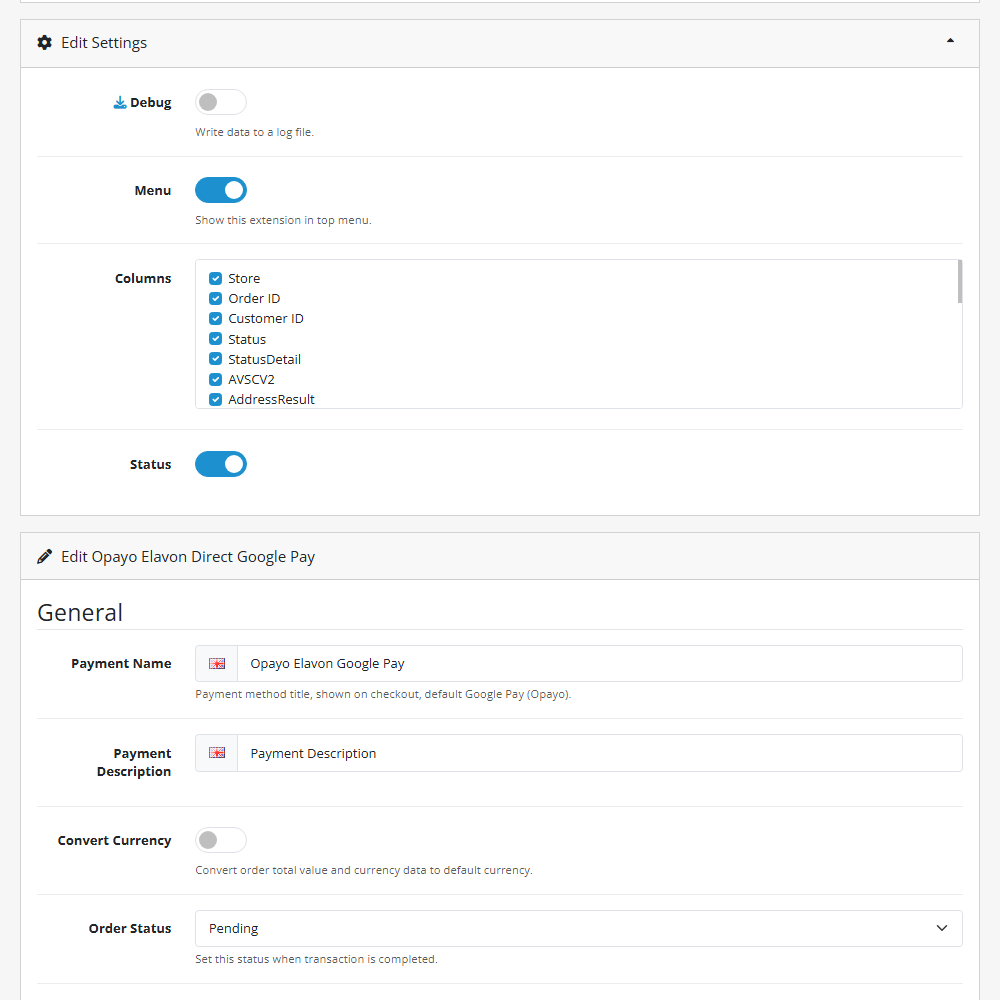Click the Payment Name text field
Image resolution: width=1000 pixels, height=1000 pixels.
tap(598, 664)
